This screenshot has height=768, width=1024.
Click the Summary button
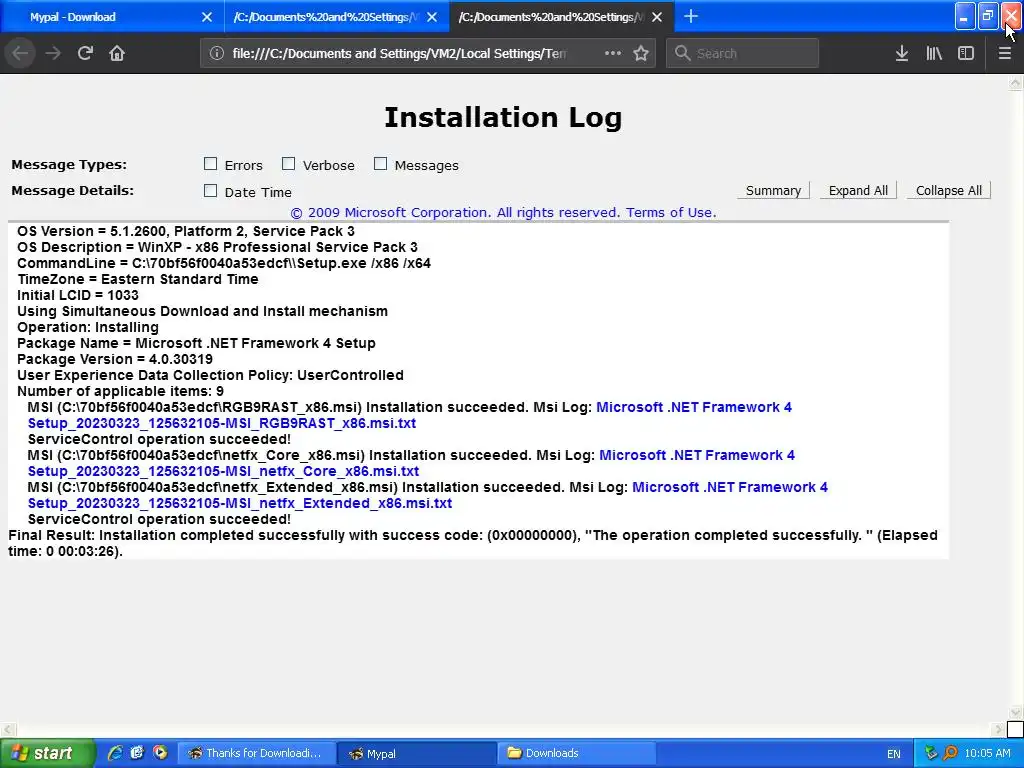[773, 190]
